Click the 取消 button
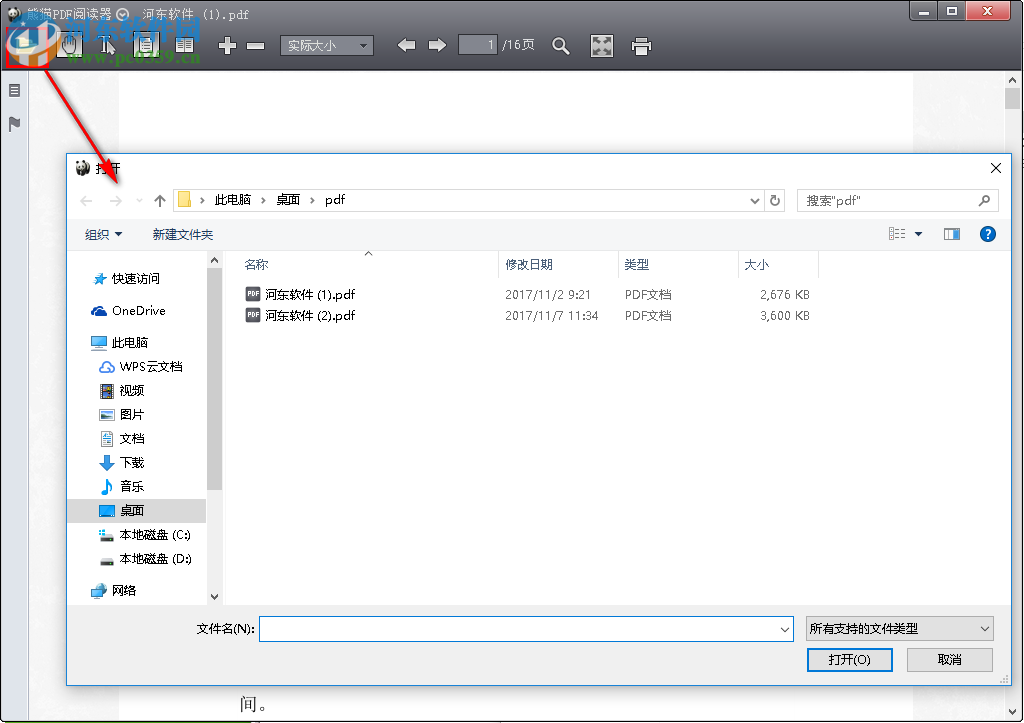The width and height of the screenshot is (1024, 723). (x=950, y=660)
